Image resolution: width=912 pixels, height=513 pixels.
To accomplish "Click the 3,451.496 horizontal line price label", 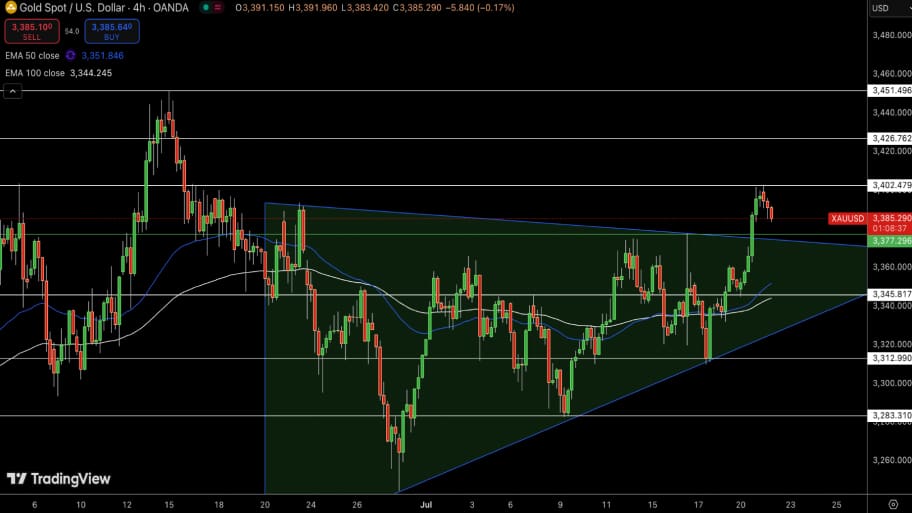I will pyautogui.click(x=890, y=91).
